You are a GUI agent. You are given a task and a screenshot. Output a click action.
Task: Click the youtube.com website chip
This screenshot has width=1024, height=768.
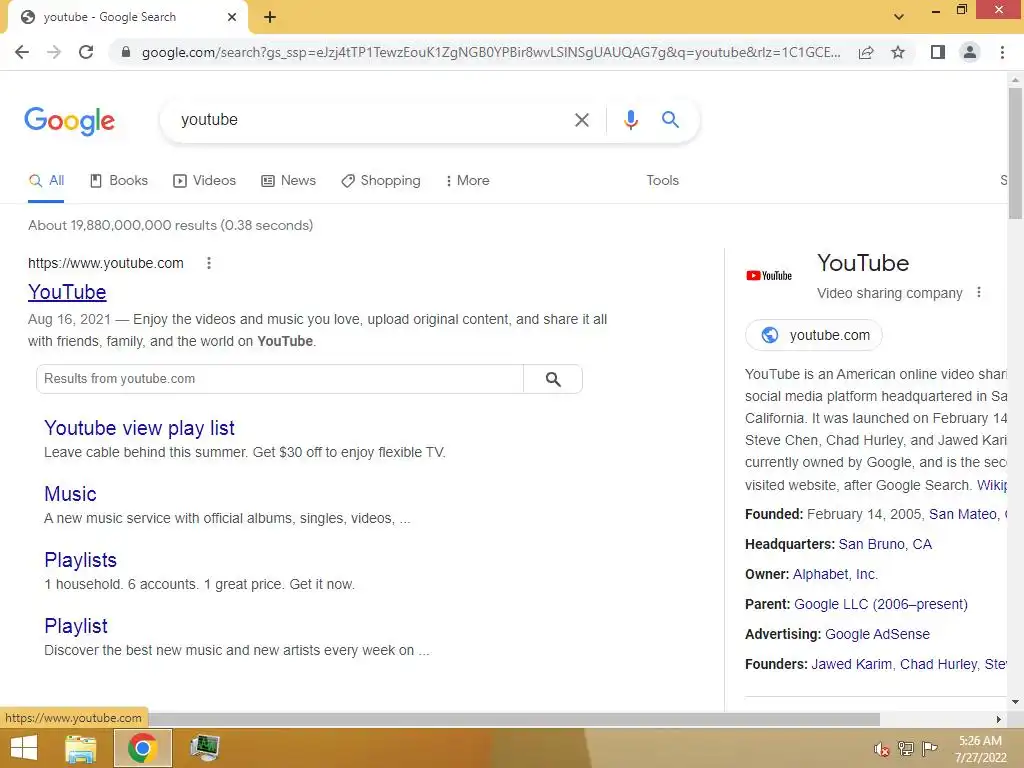pyautogui.click(x=814, y=335)
